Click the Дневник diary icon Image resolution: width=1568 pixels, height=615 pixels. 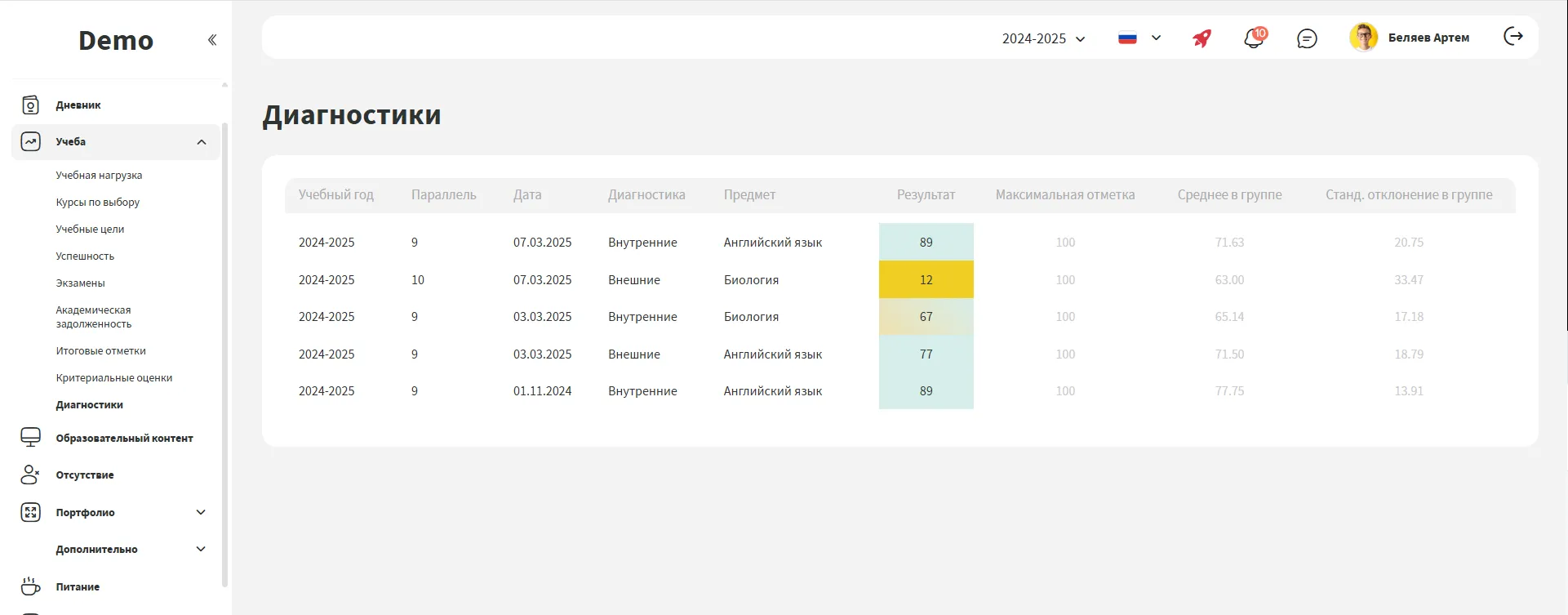(x=30, y=105)
